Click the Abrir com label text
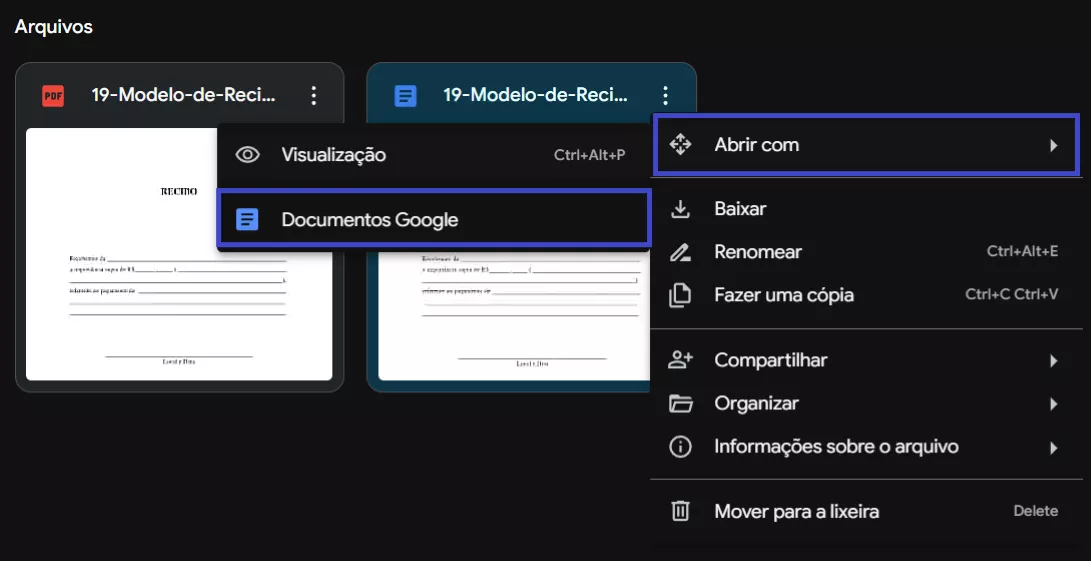The width and height of the screenshot is (1091, 561). pyautogui.click(x=756, y=145)
